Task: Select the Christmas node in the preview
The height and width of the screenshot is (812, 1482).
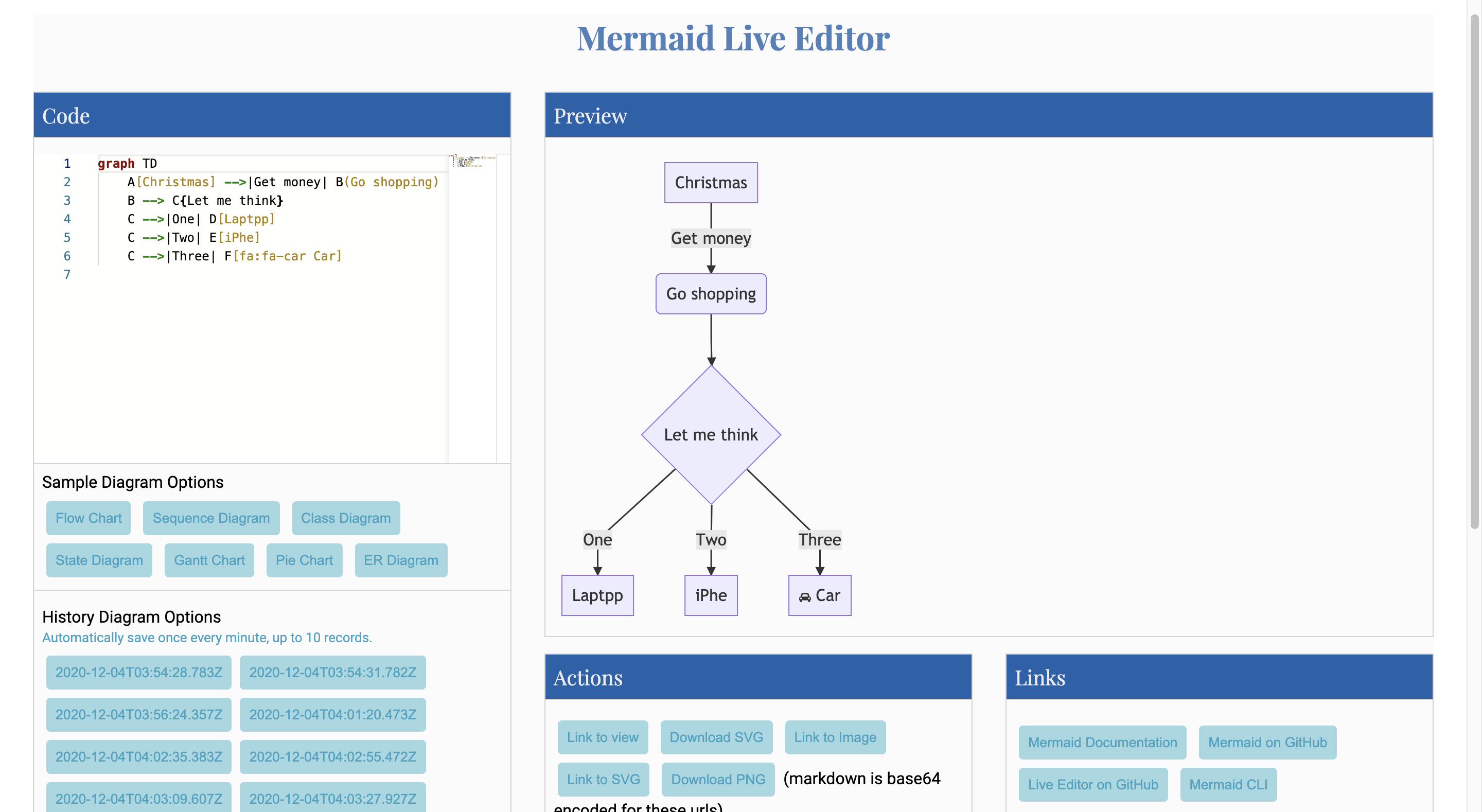Action: [x=711, y=183]
